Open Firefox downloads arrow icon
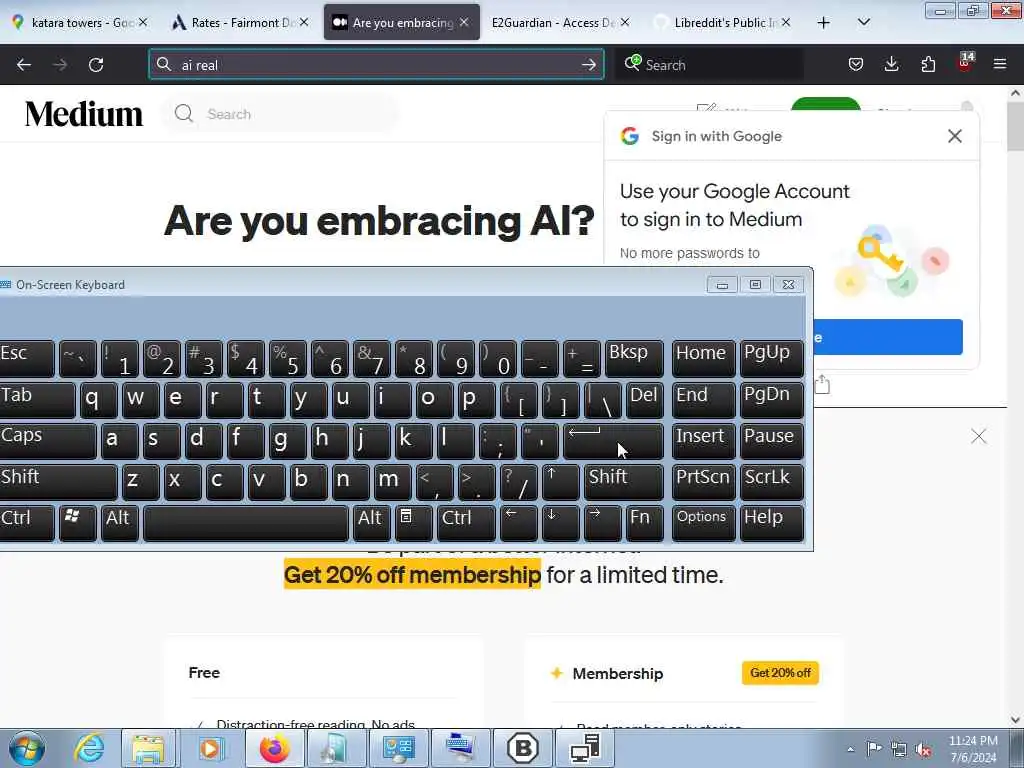1024x768 pixels. (891, 65)
